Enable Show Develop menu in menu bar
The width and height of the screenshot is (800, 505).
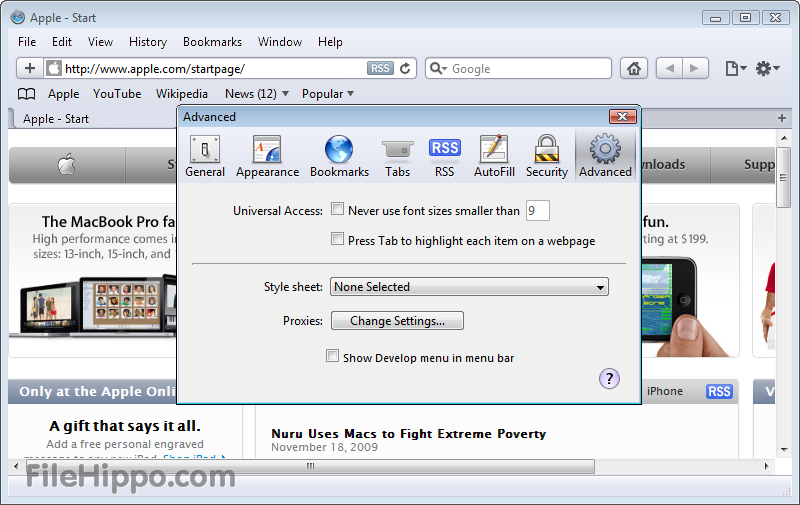click(332, 356)
